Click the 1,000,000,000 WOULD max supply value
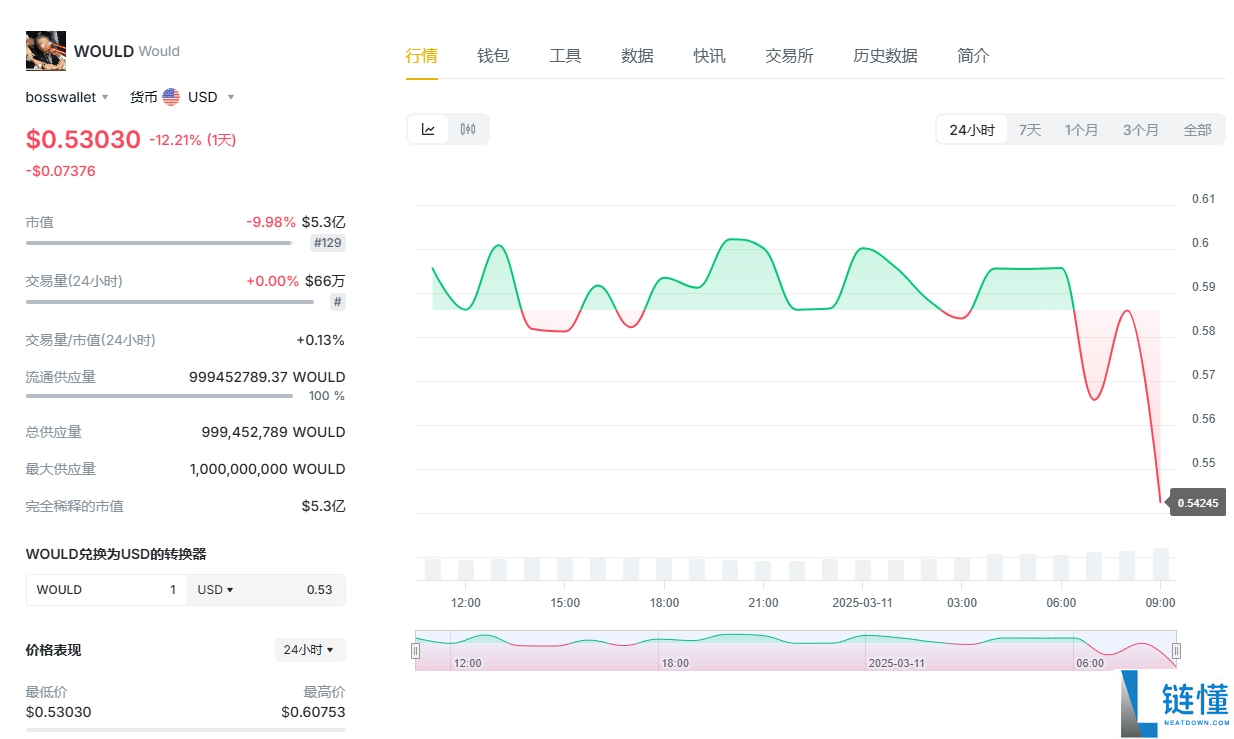Image resolution: width=1234 pixels, height=739 pixels. [267, 469]
